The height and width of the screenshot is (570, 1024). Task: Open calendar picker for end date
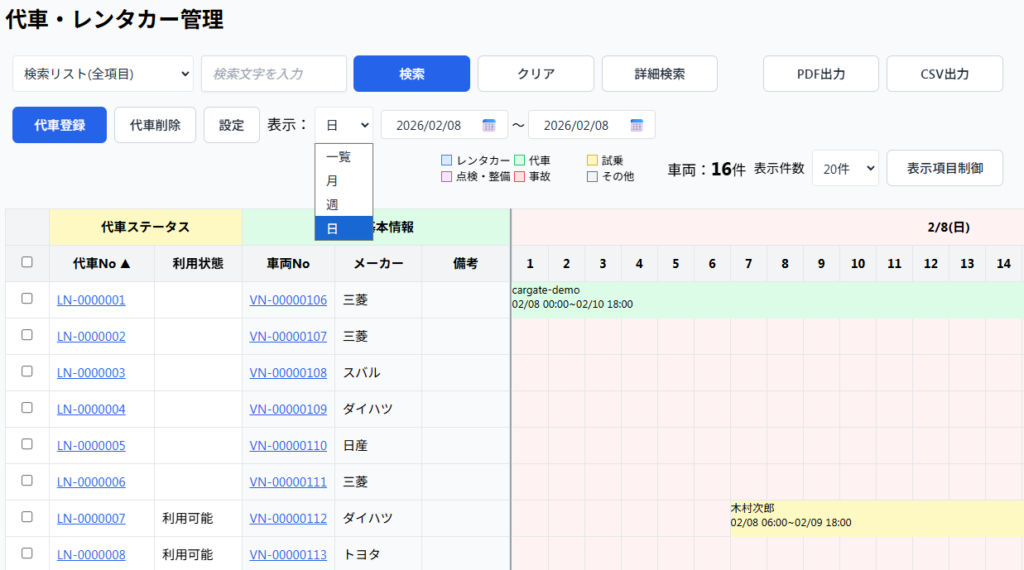[x=636, y=125]
